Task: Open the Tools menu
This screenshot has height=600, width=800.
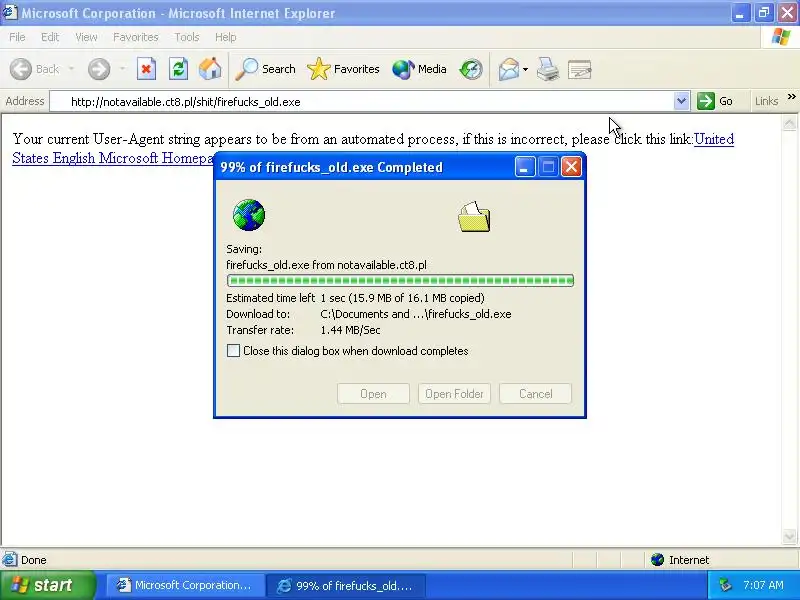Action: (187, 37)
